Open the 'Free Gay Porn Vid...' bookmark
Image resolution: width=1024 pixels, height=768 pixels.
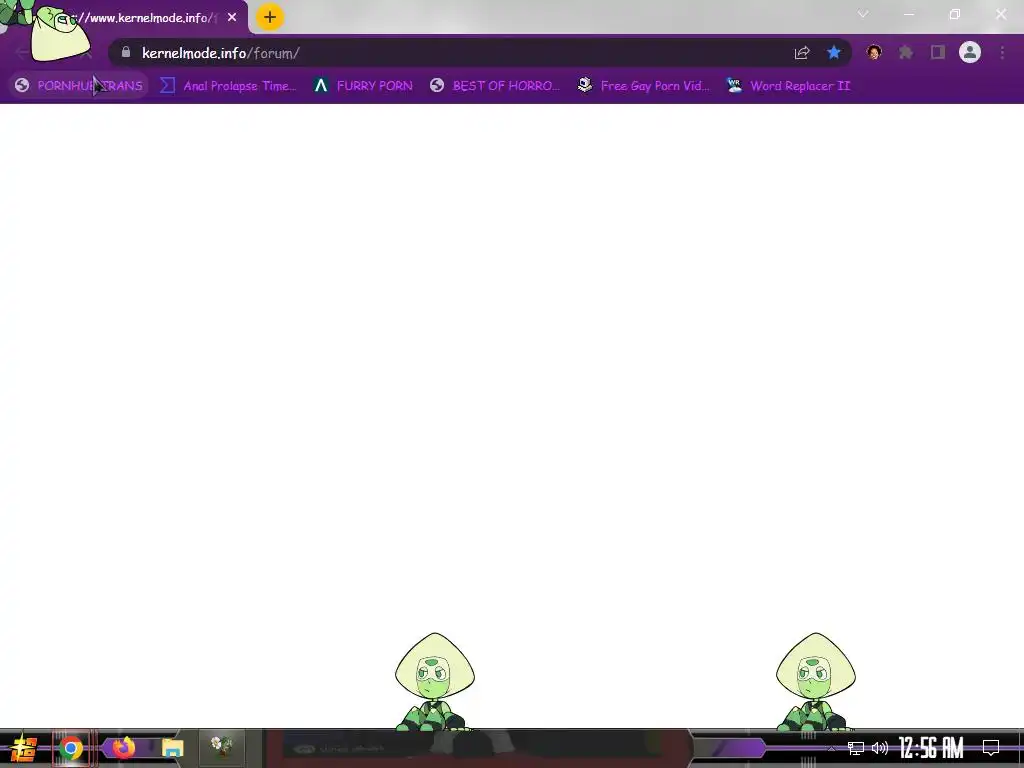point(643,86)
